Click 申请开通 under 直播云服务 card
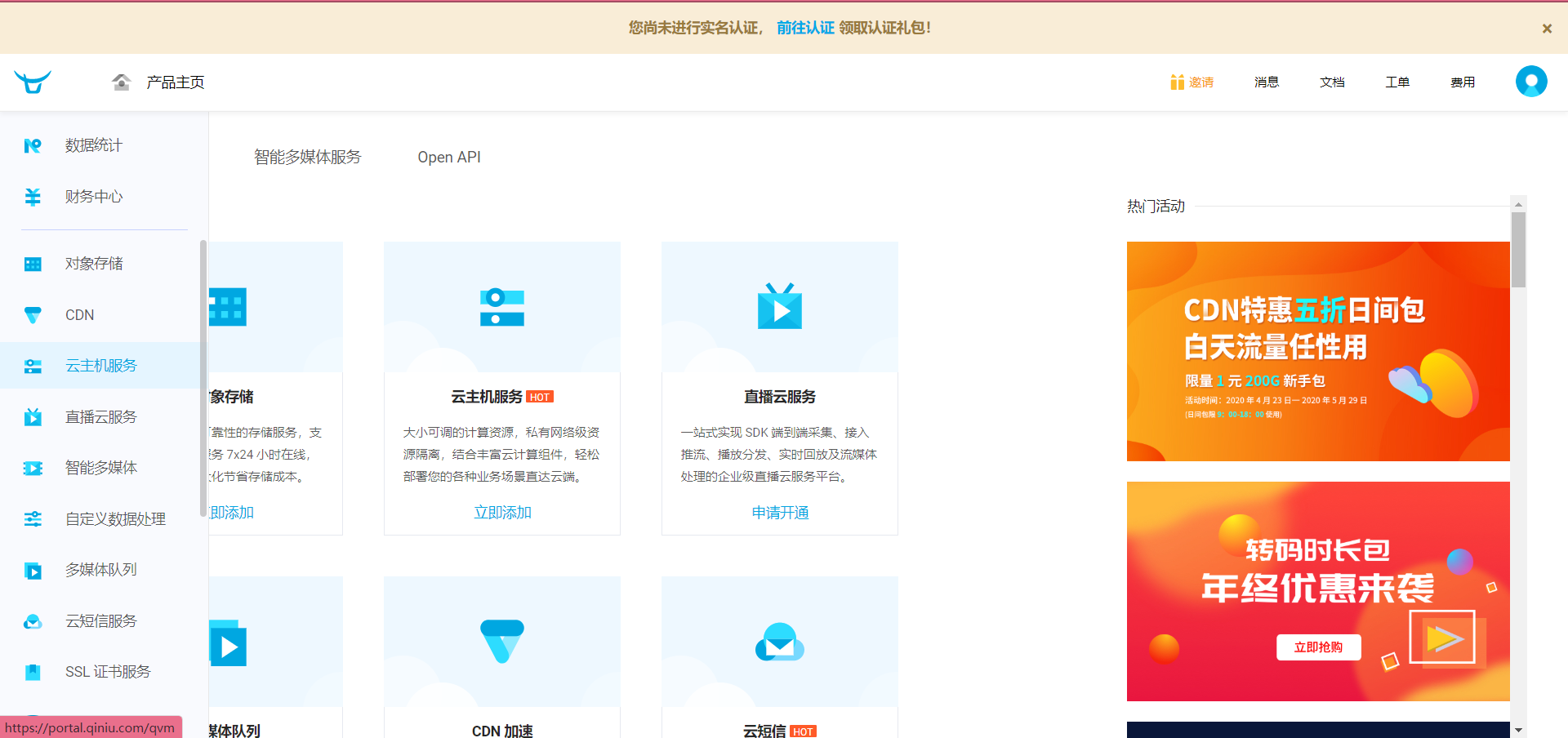This screenshot has height=738, width=1568. coord(780,513)
